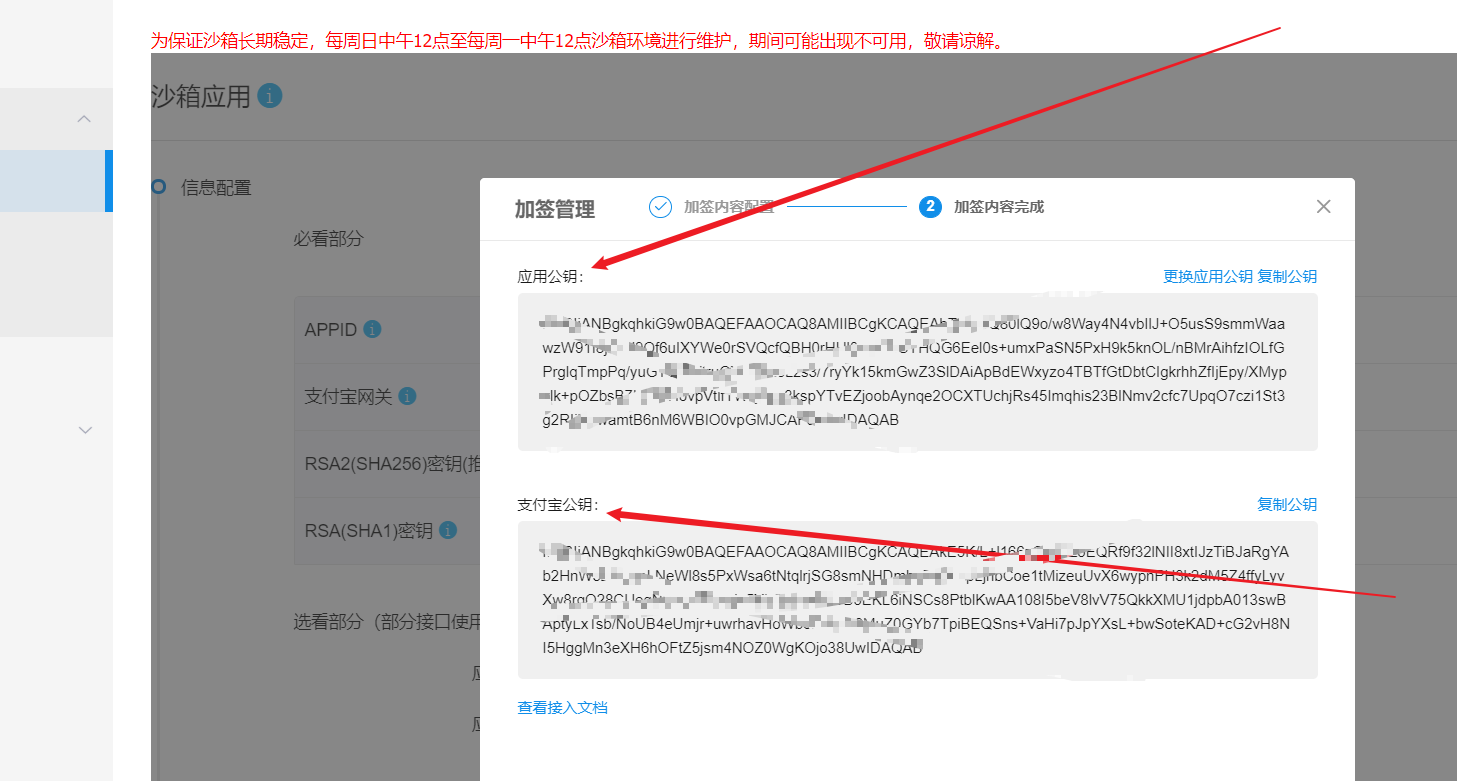Click 复制公钥 next to 应用公钥
The width and height of the screenshot is (1457, 781).
click(x=1287, y=276)
